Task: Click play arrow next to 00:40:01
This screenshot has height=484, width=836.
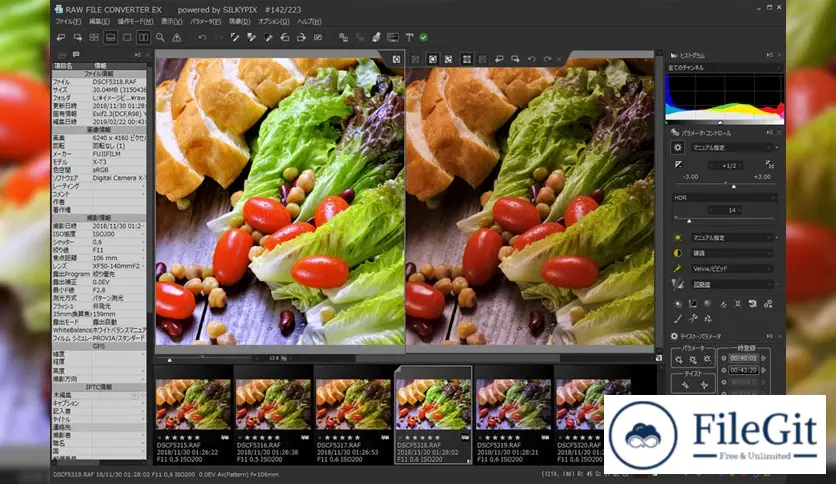Action: pos(764,358)
